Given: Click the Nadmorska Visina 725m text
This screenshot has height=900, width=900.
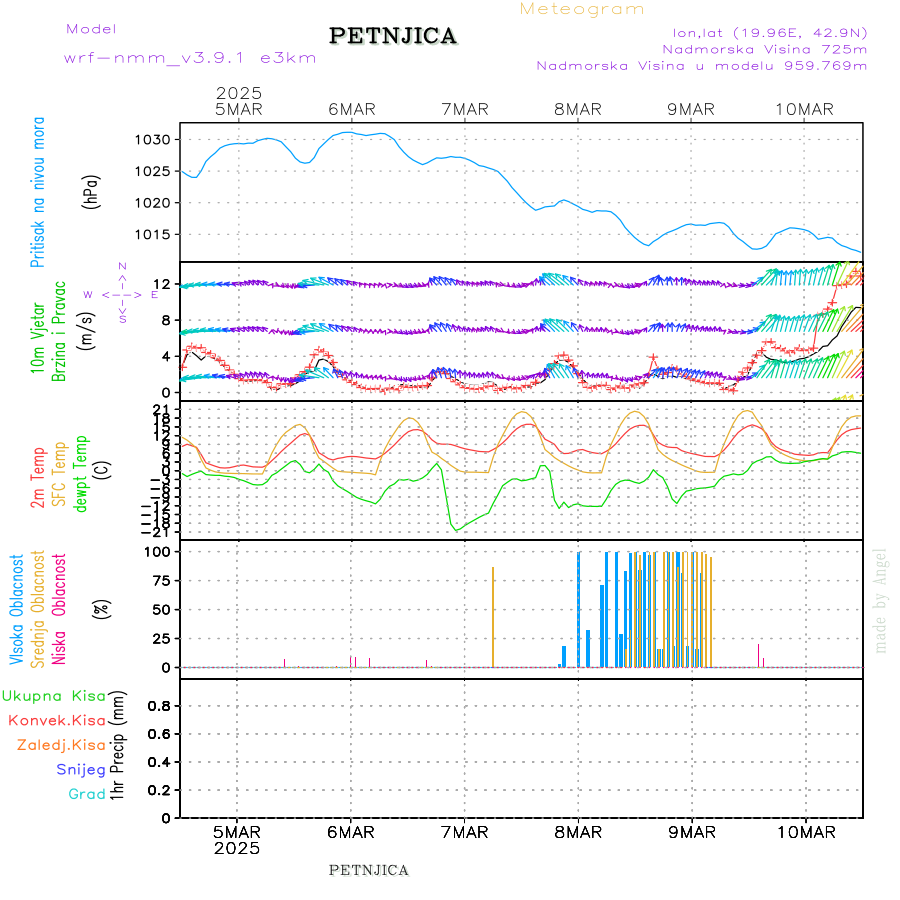Looking at the screenshot, I should 764,48.
